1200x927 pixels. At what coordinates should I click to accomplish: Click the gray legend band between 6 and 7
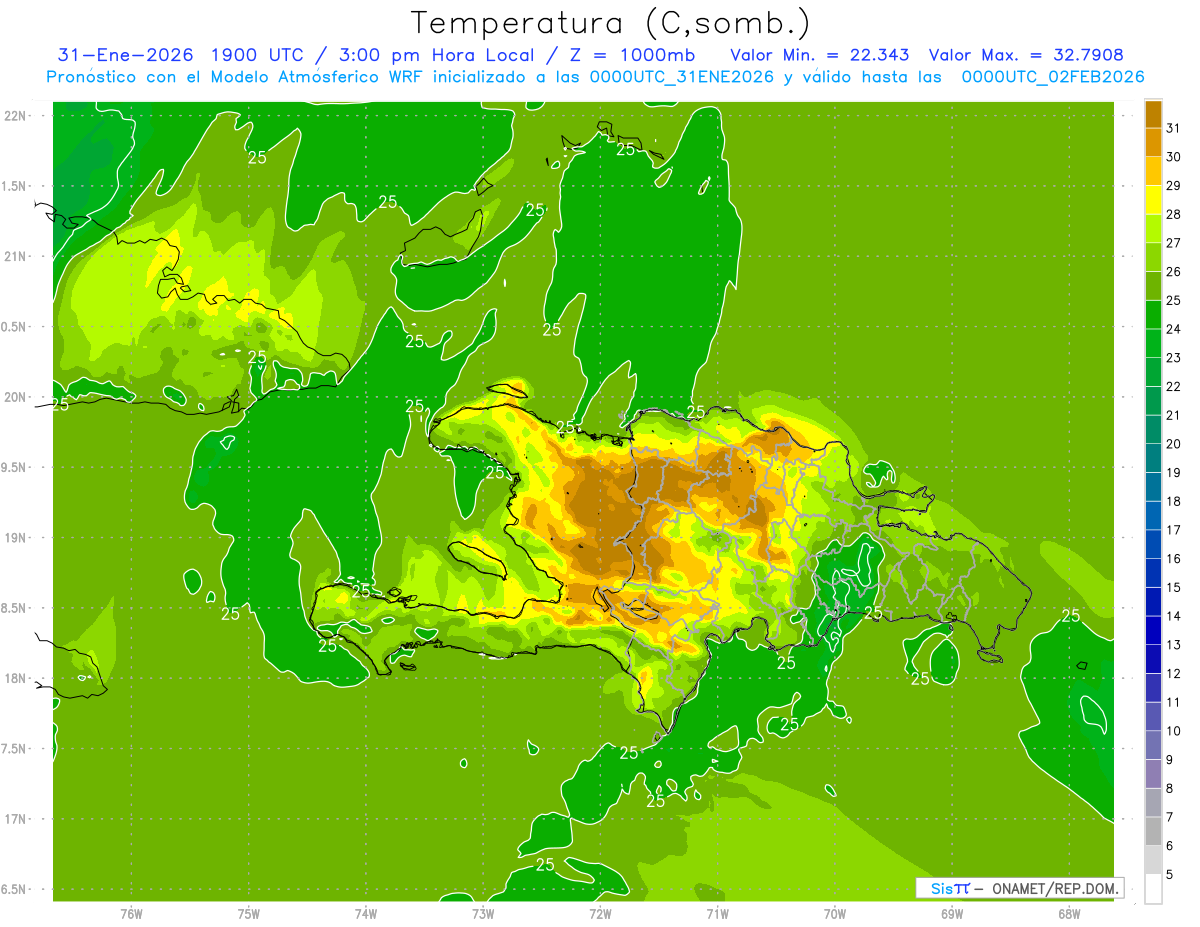1153,831
